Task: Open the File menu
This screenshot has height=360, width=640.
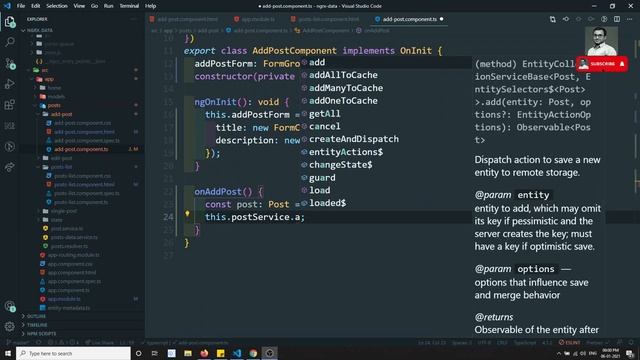Action: click(21, 6)
